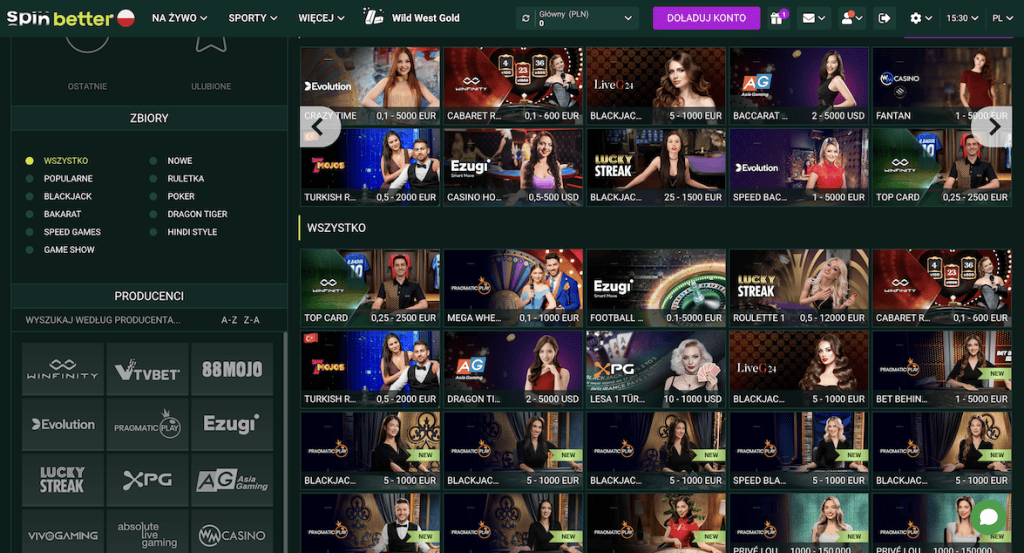The height and width of the screenshot is (553, 1024).
Task: Go to previous carousel slide
Action: pos(320,127)
